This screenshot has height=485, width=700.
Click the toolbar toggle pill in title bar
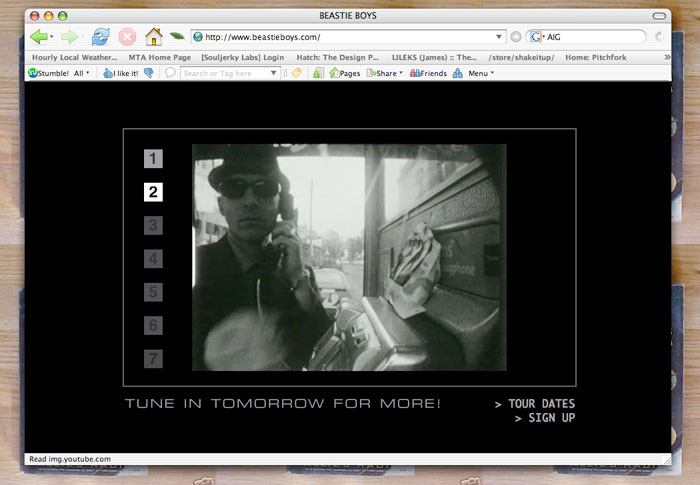tap(659, 16)
